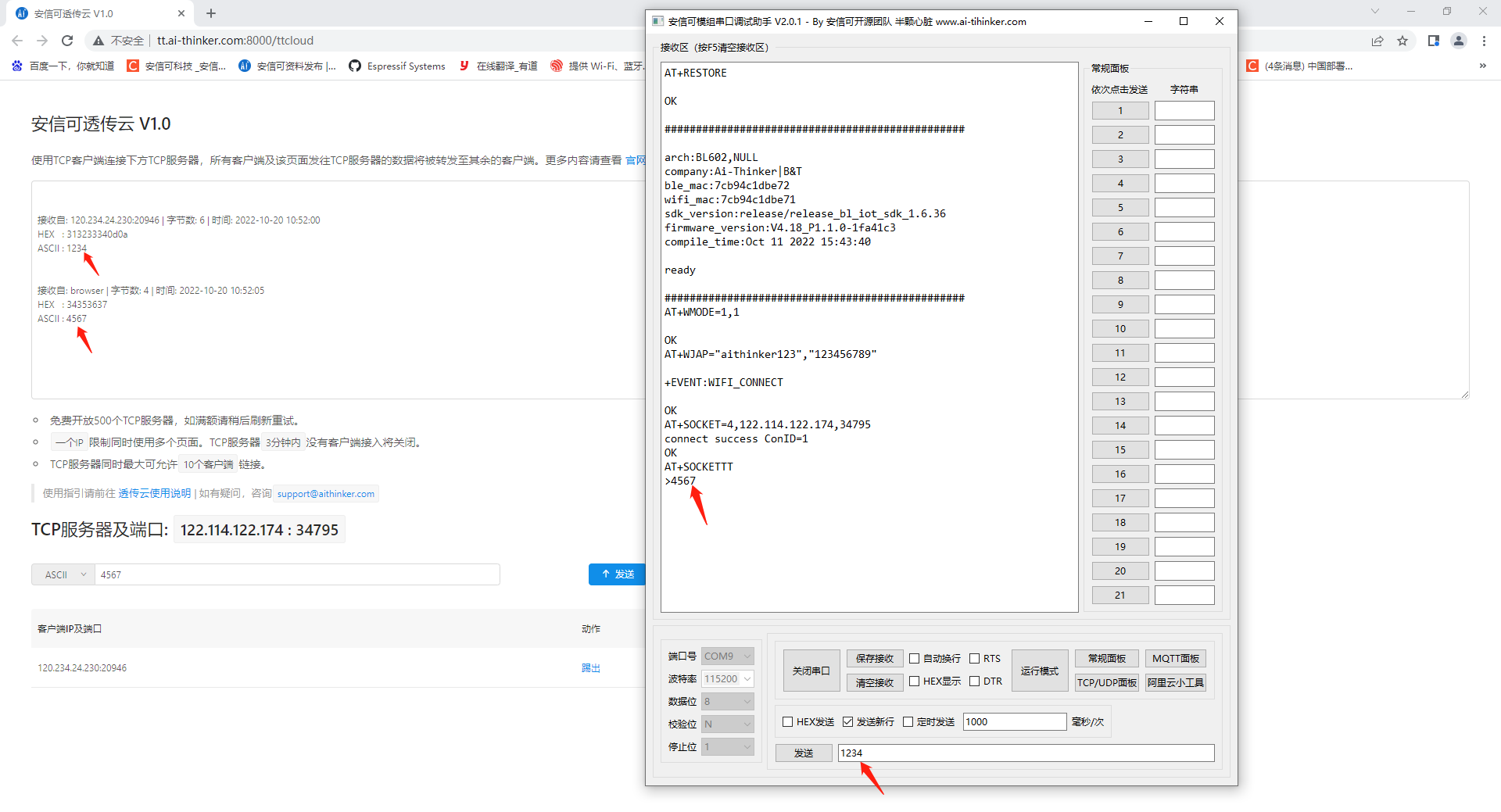Click the serial receive text area
Image resolution: width=1501 pixels, height=812 pixels.
click(869, 337)
